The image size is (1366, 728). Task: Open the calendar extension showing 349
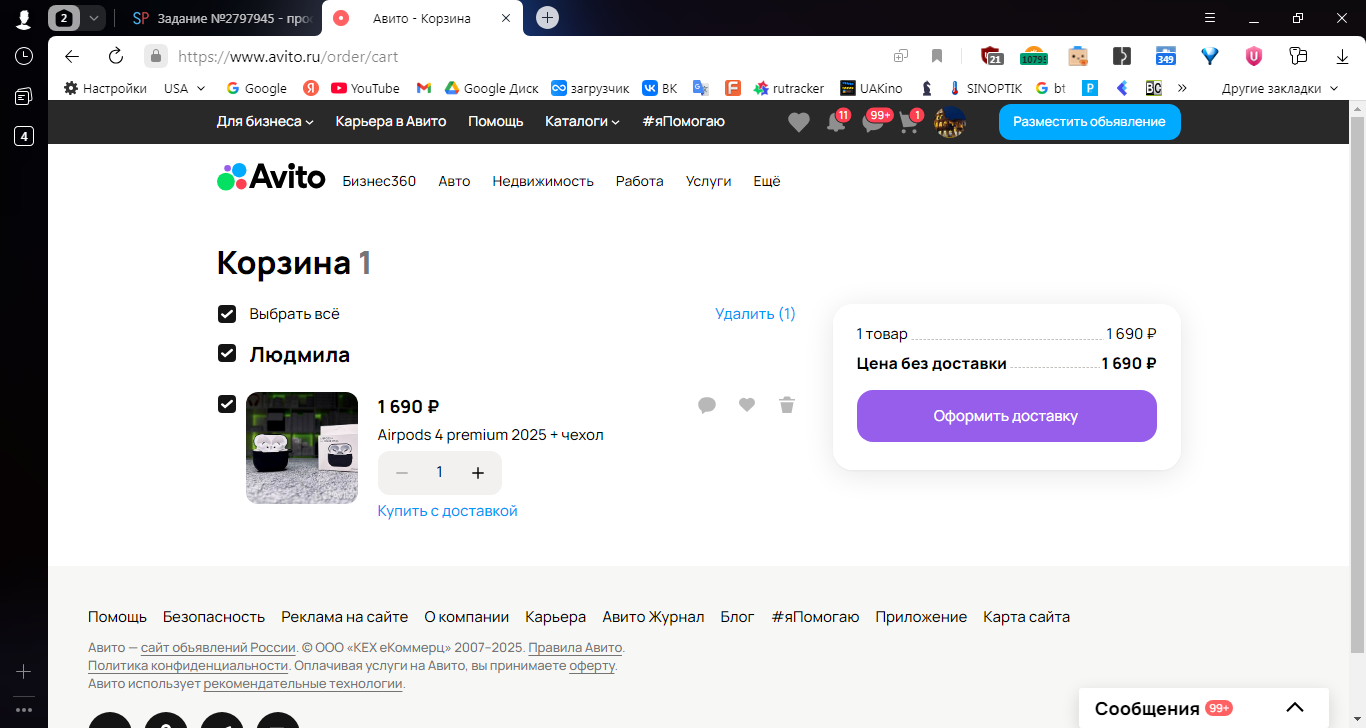1165,56
